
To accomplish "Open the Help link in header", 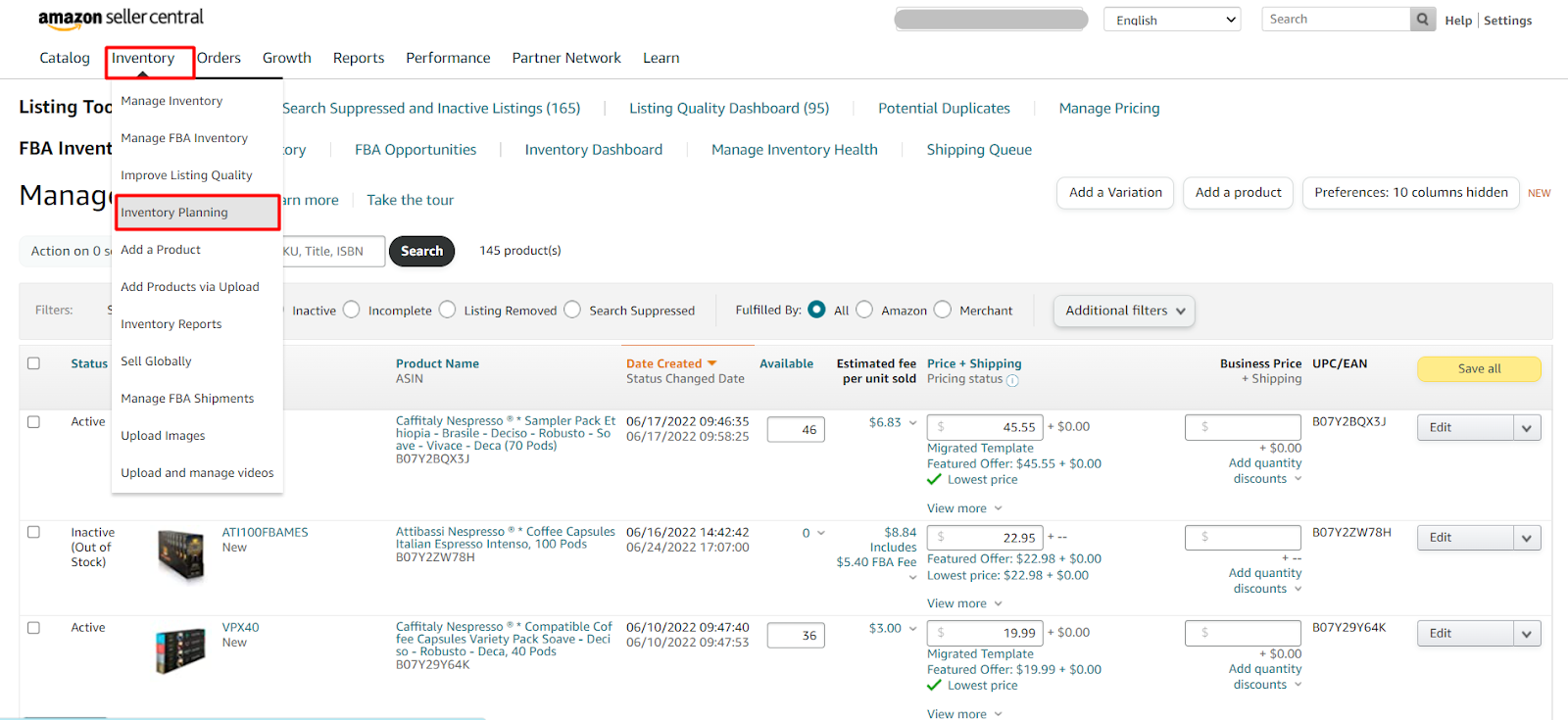I will (x=1458, y=21).
